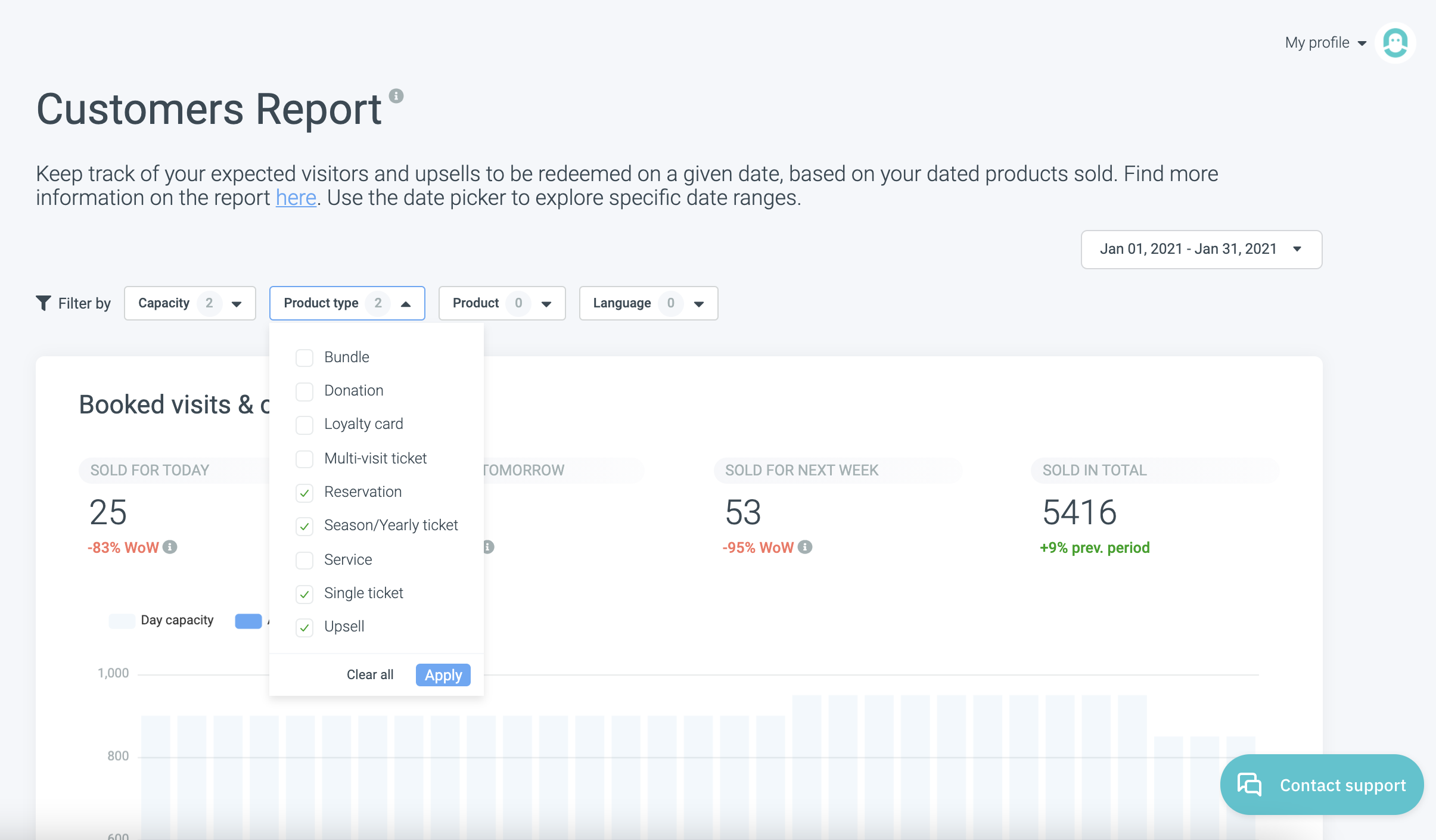1436x840 pixels.
Task: Open the date range picker dropdown
Action: (x=1201, y=249)
